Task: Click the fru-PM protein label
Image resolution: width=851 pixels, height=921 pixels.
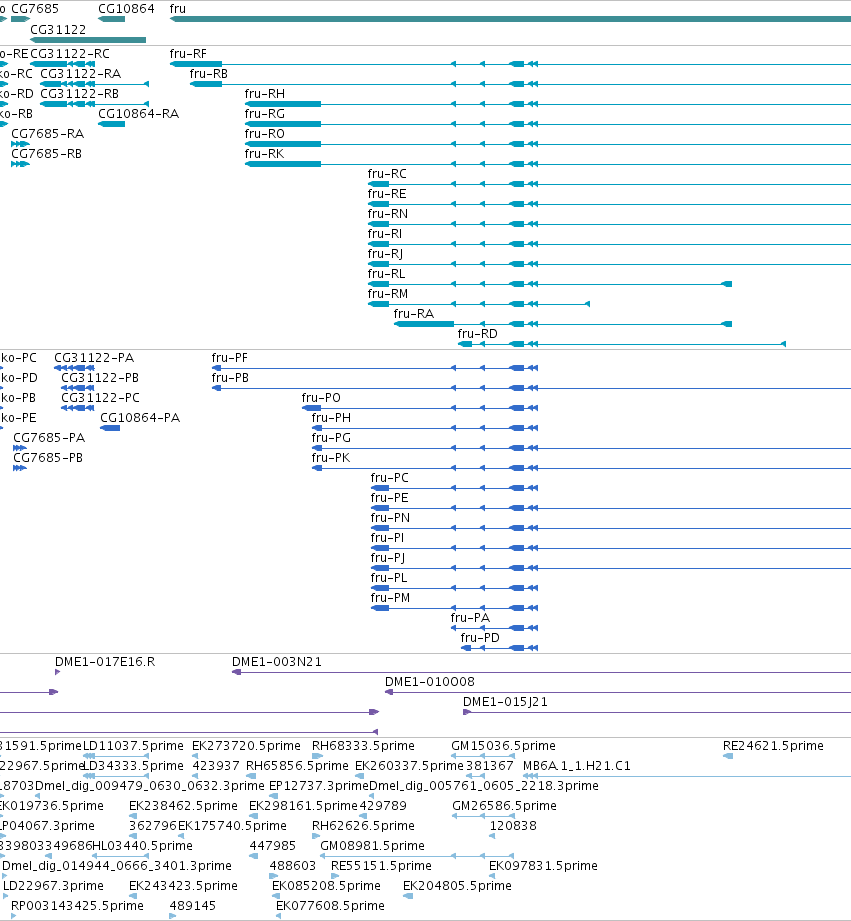Action: (391, 597)
